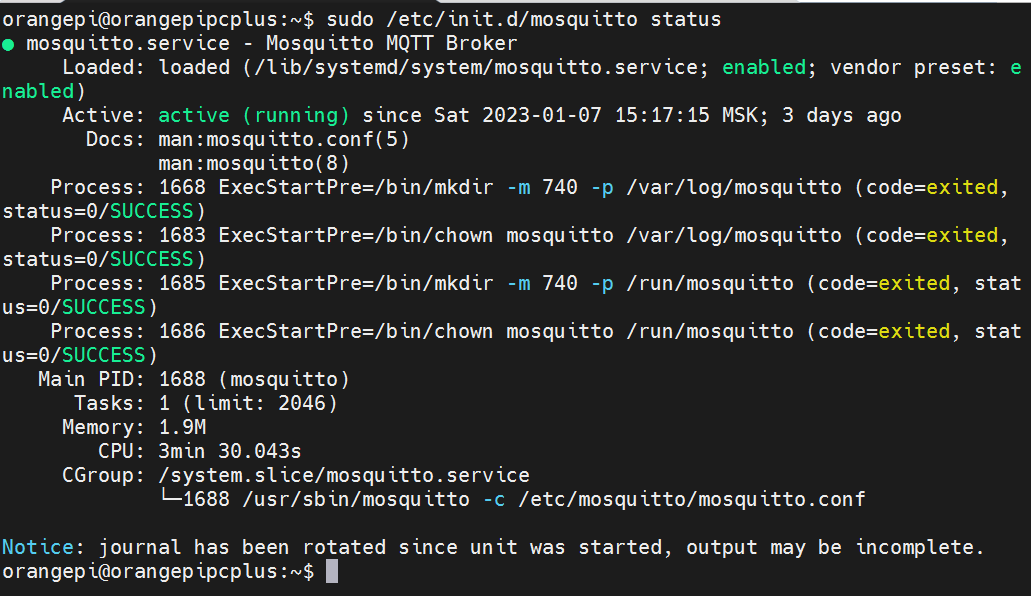The height and width of the screenshot is (596, 1031).
Task: Click process ID 1668 on the first Process line
Action: coord(182,187)
